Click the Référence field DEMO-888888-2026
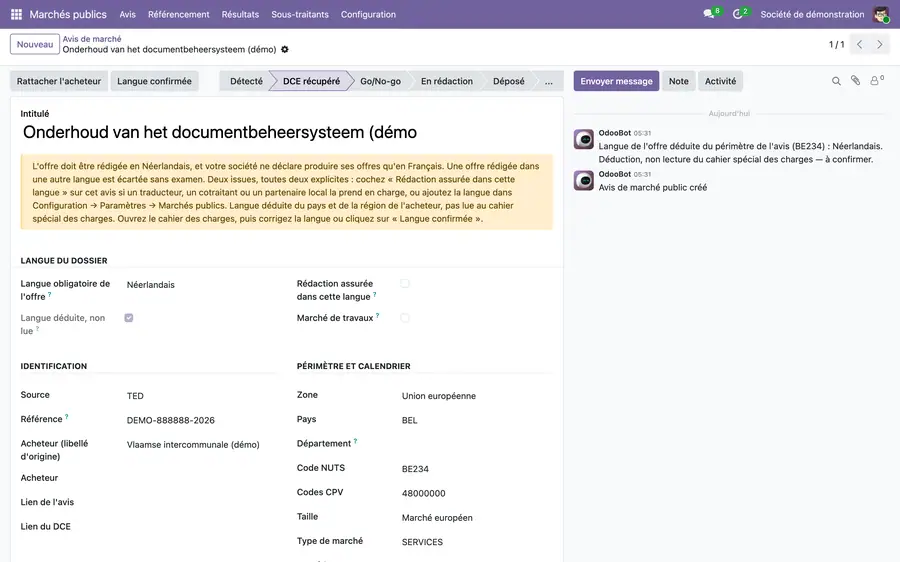Screen dimensions: 900x562 click(x=201, y=420)
